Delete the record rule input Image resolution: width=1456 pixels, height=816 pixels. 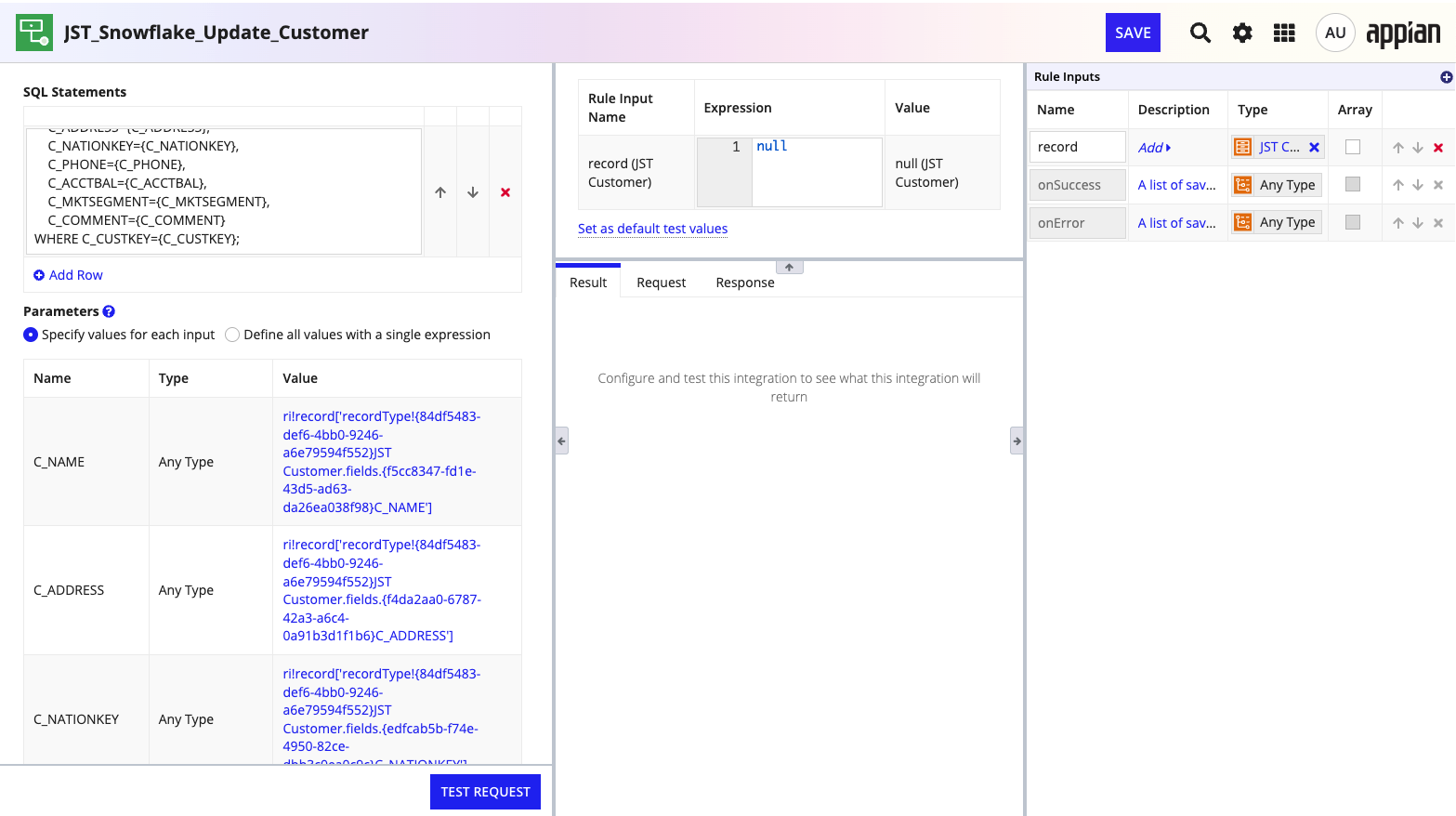point(1438,148)
